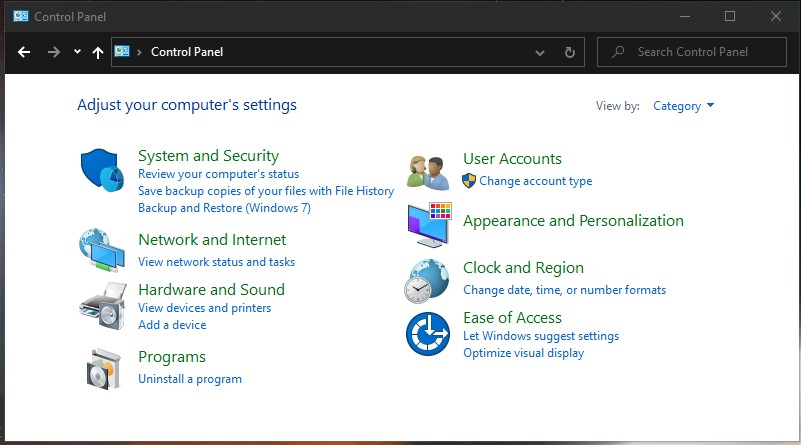Open Ease of Access circular icon

[x=428, y=334]
